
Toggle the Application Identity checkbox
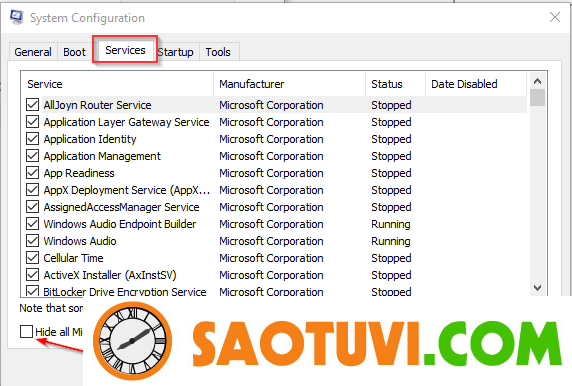click(32, 139)
